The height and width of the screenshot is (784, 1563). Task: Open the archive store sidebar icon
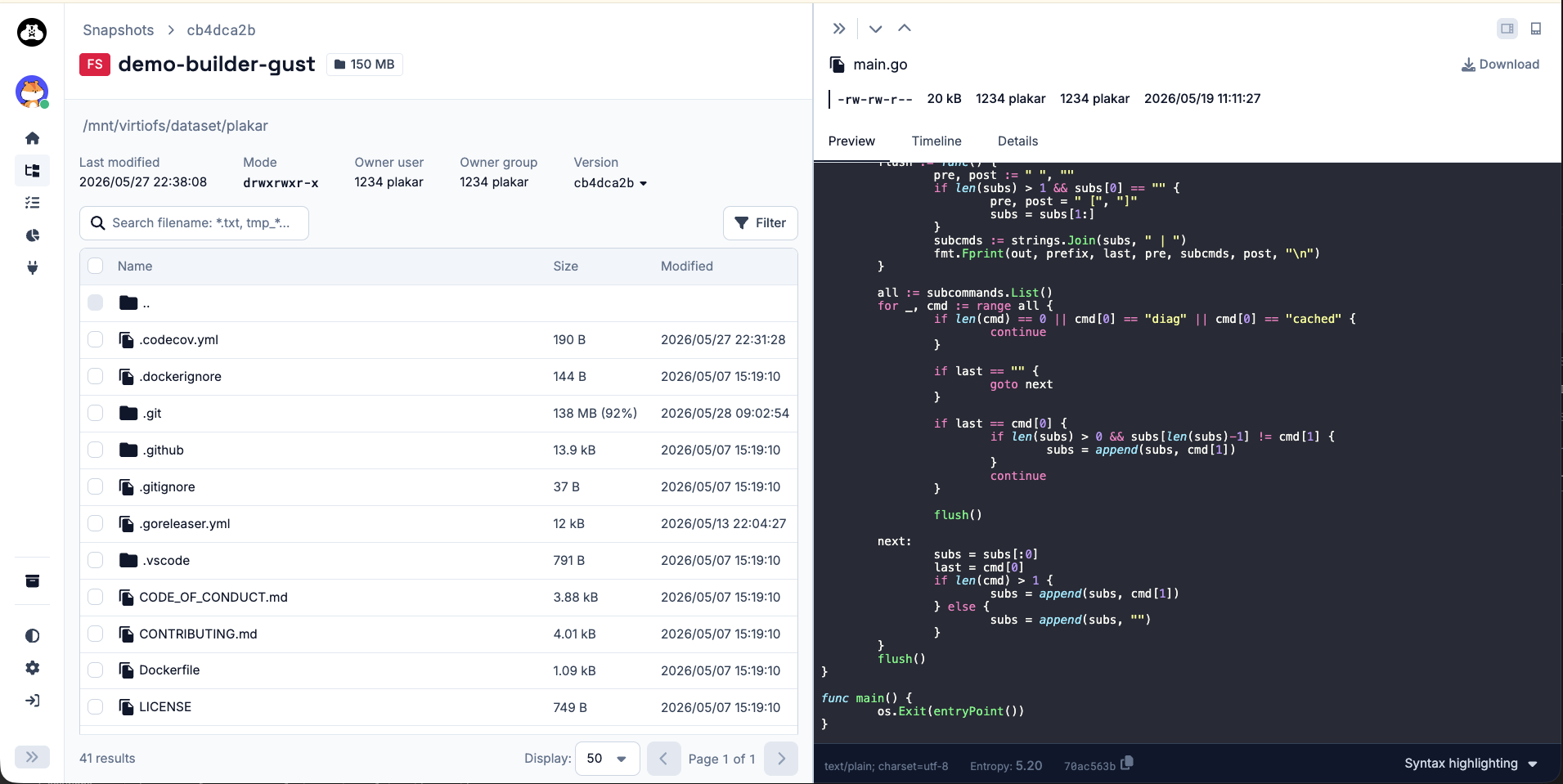pyautogui.click(x=32, y=581)
